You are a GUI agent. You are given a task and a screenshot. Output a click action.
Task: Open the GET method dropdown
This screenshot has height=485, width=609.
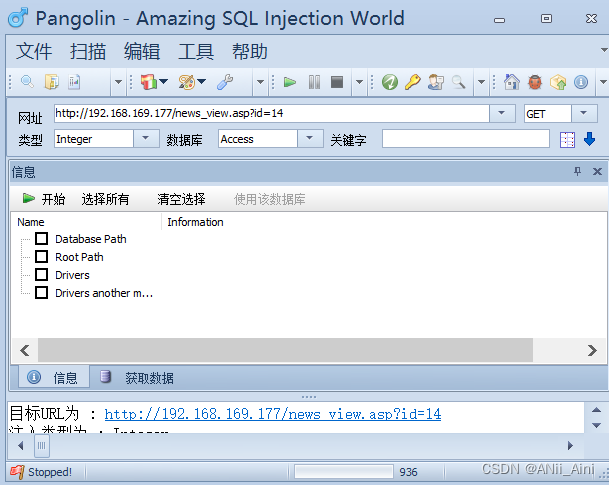[584, 113]
